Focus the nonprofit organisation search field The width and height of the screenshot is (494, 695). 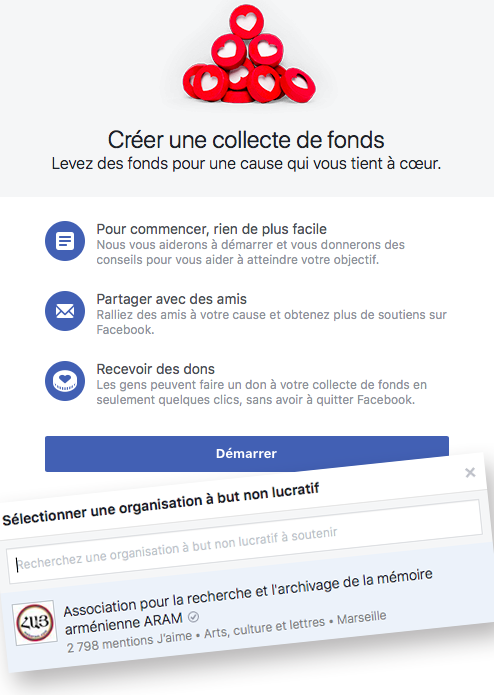[x=244, y=542]
